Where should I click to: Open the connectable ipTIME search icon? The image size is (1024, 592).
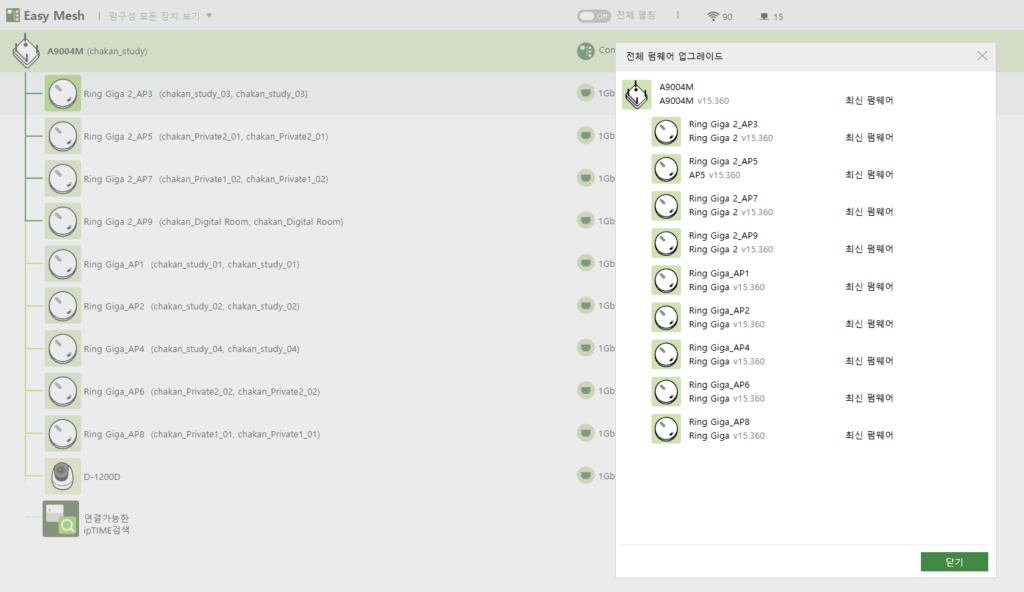[x=61, y=519]
